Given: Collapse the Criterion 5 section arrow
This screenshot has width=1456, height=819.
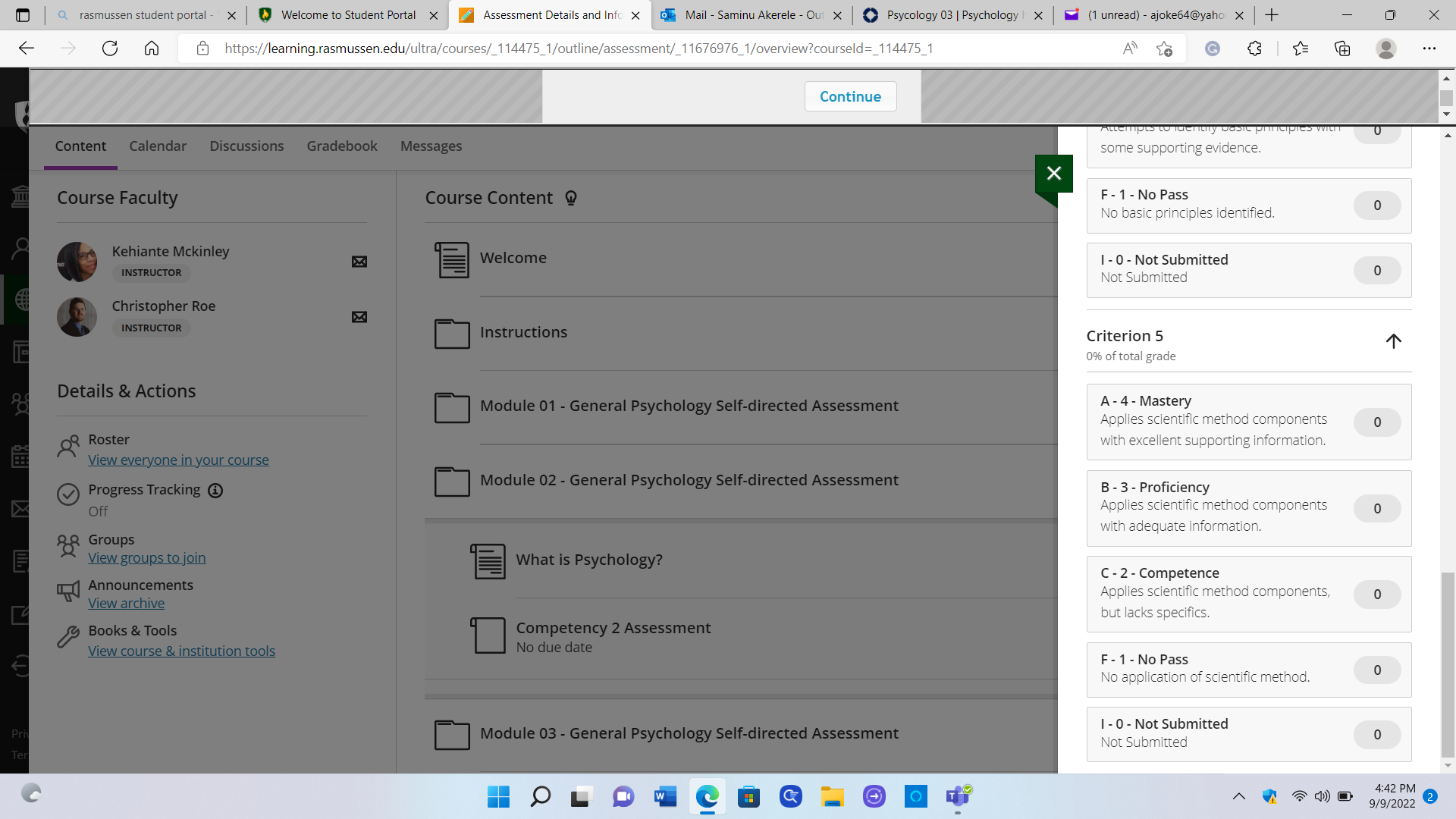Looking at the screenshot, I should click(1393, 341).
